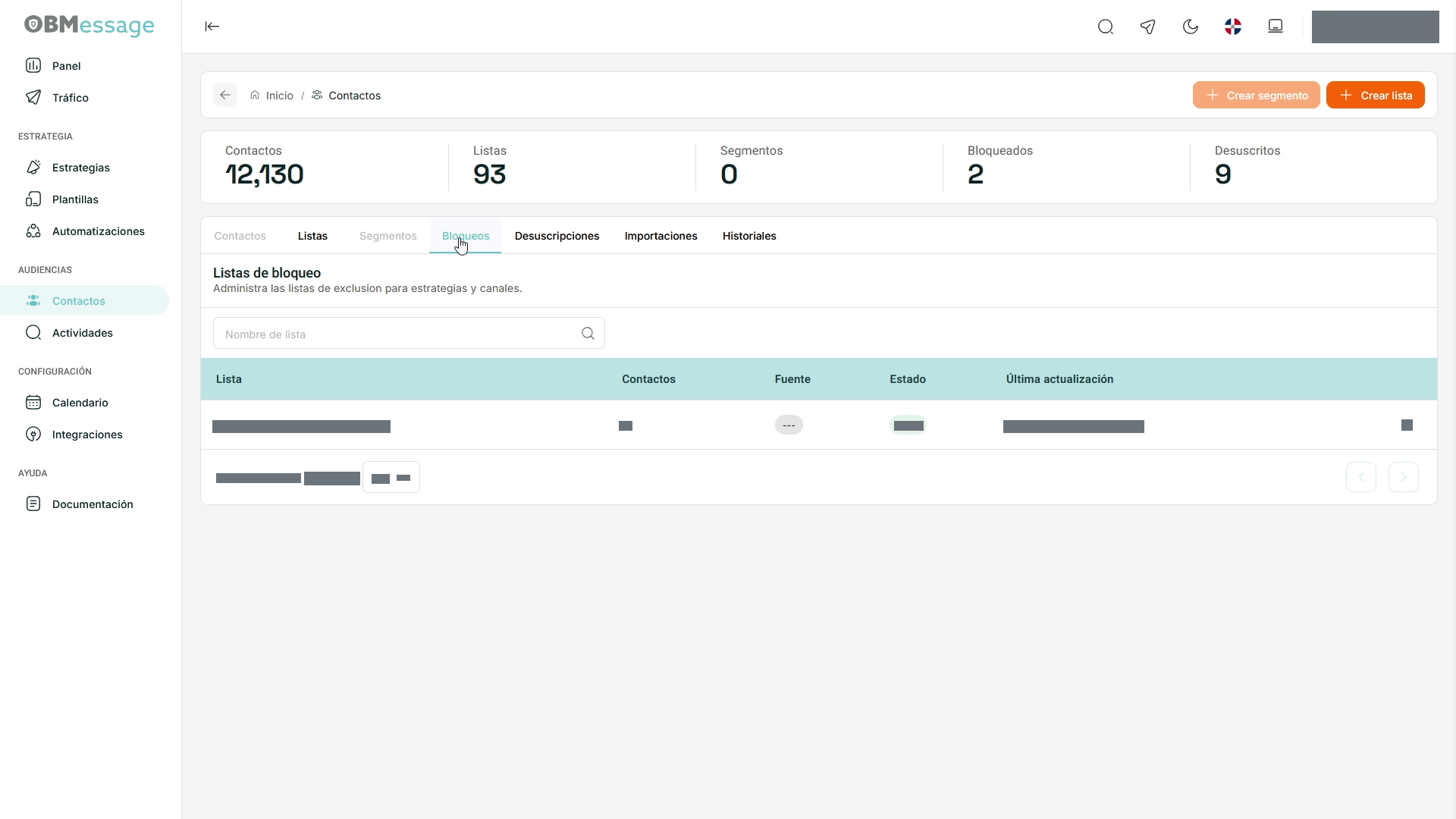1456x819 pixels.
Task: Open the row actions menu in the table row
Action: 1407,425
